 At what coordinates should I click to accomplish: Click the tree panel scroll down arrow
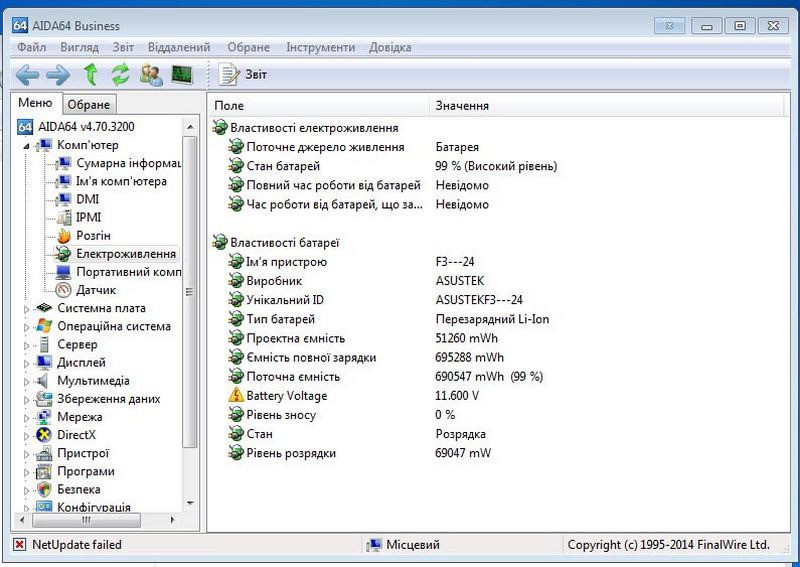click(x=190, y=503)
